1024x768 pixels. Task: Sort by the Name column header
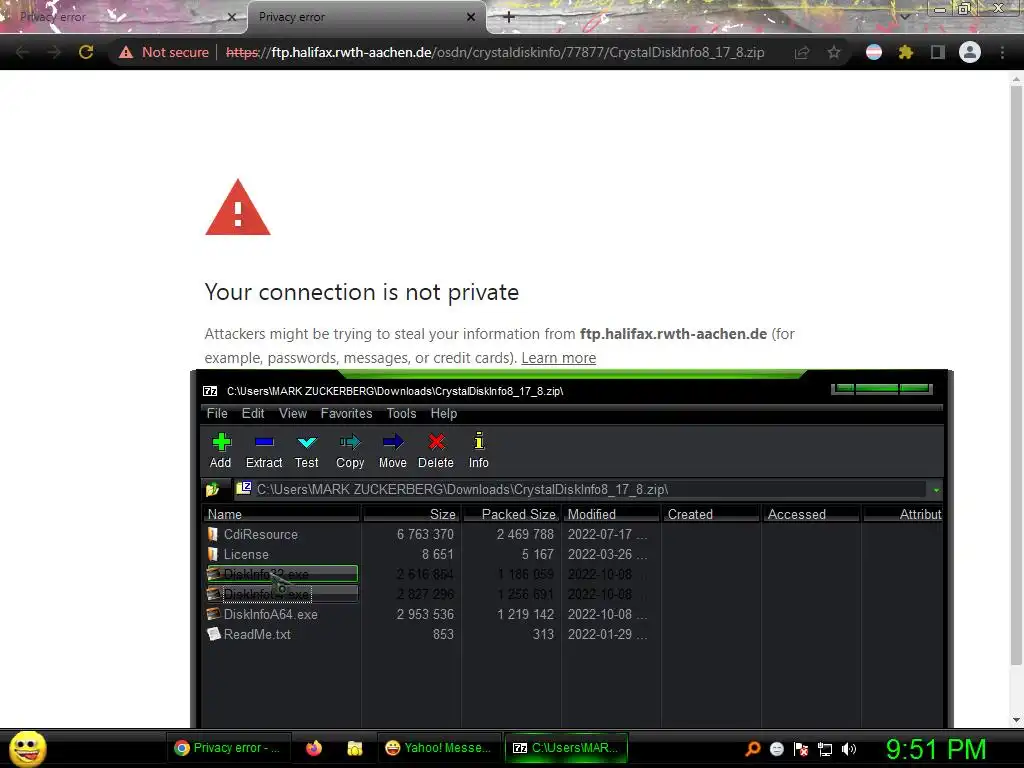point(281,514)
